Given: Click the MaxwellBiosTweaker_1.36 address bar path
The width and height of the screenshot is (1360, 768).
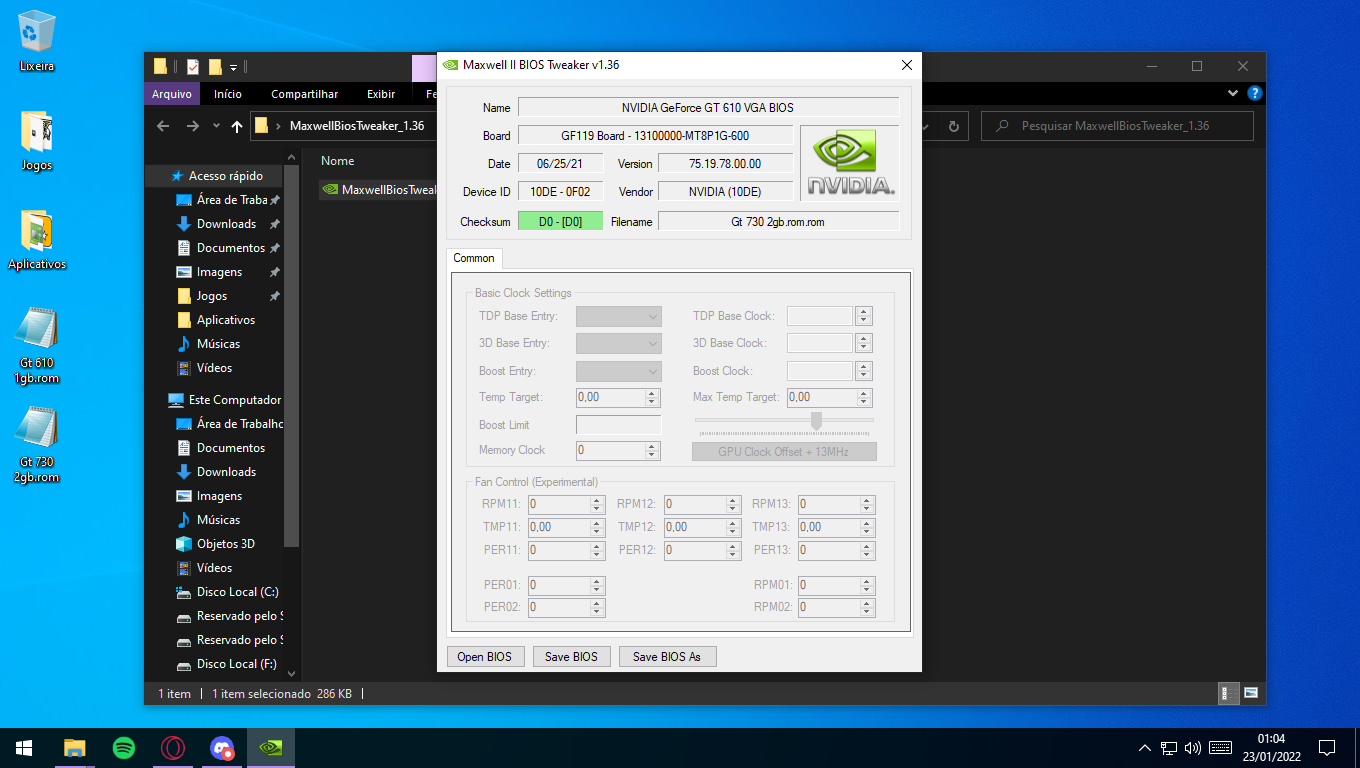Looking at the screenshot, I should pos(357,126).
